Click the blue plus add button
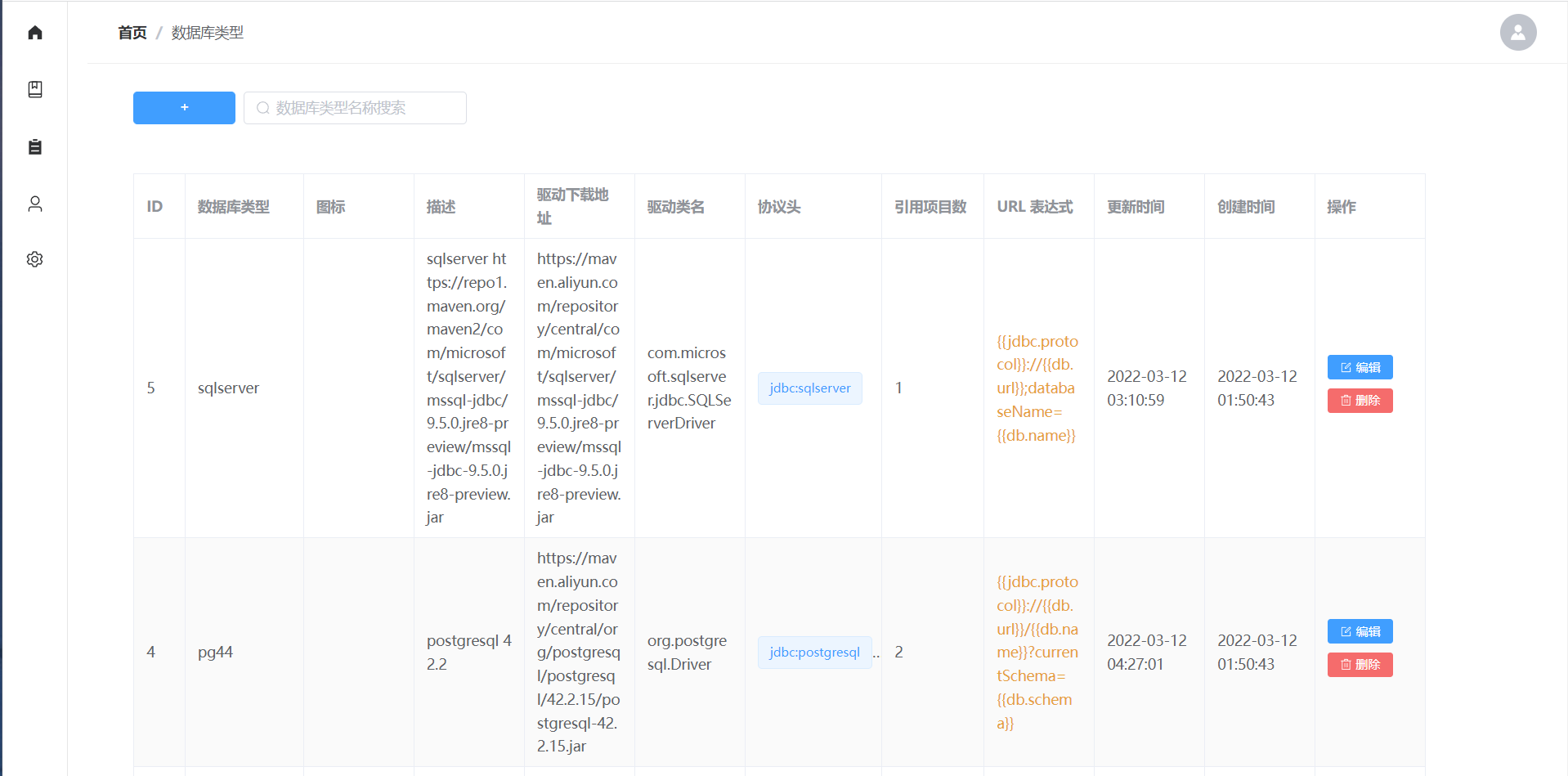 (x=184, y=108)
